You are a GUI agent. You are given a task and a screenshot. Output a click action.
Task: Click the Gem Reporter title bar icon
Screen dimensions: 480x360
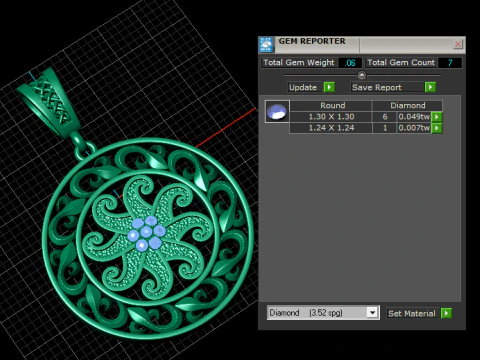pos(266,44)
